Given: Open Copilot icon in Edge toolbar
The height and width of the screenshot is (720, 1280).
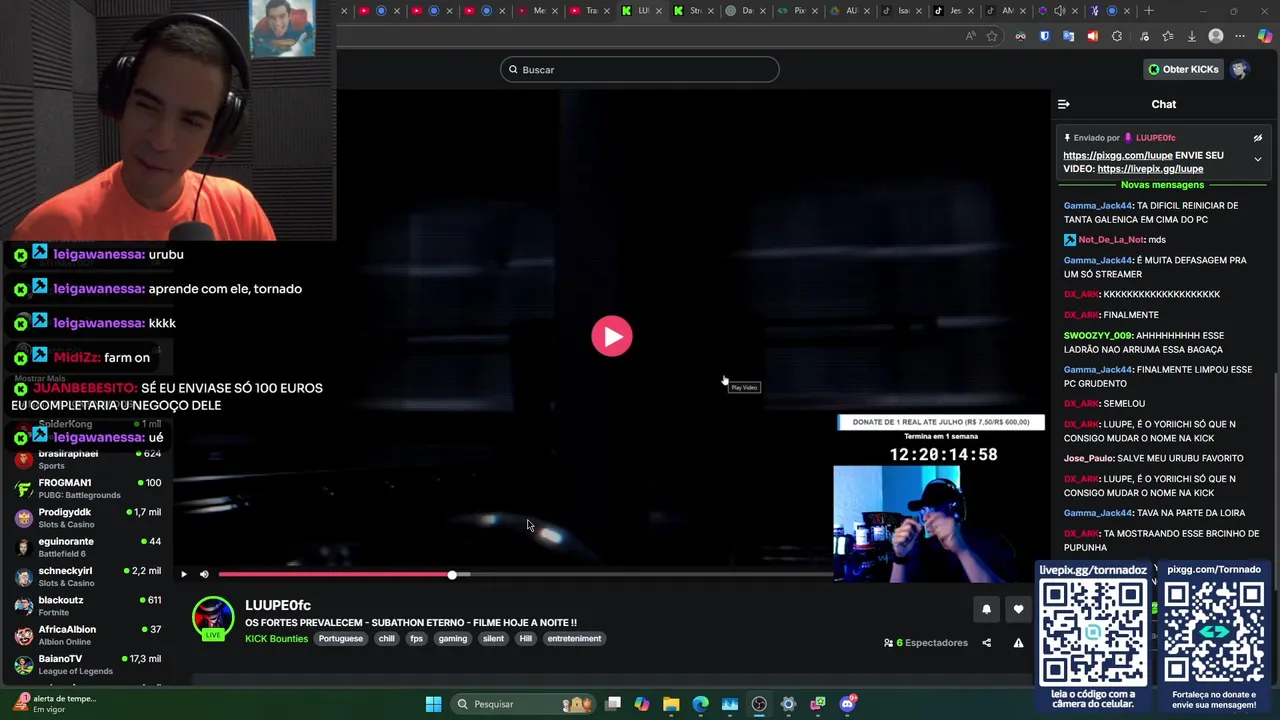Looking at the screenshot, I should click(x=1265, y=36).
